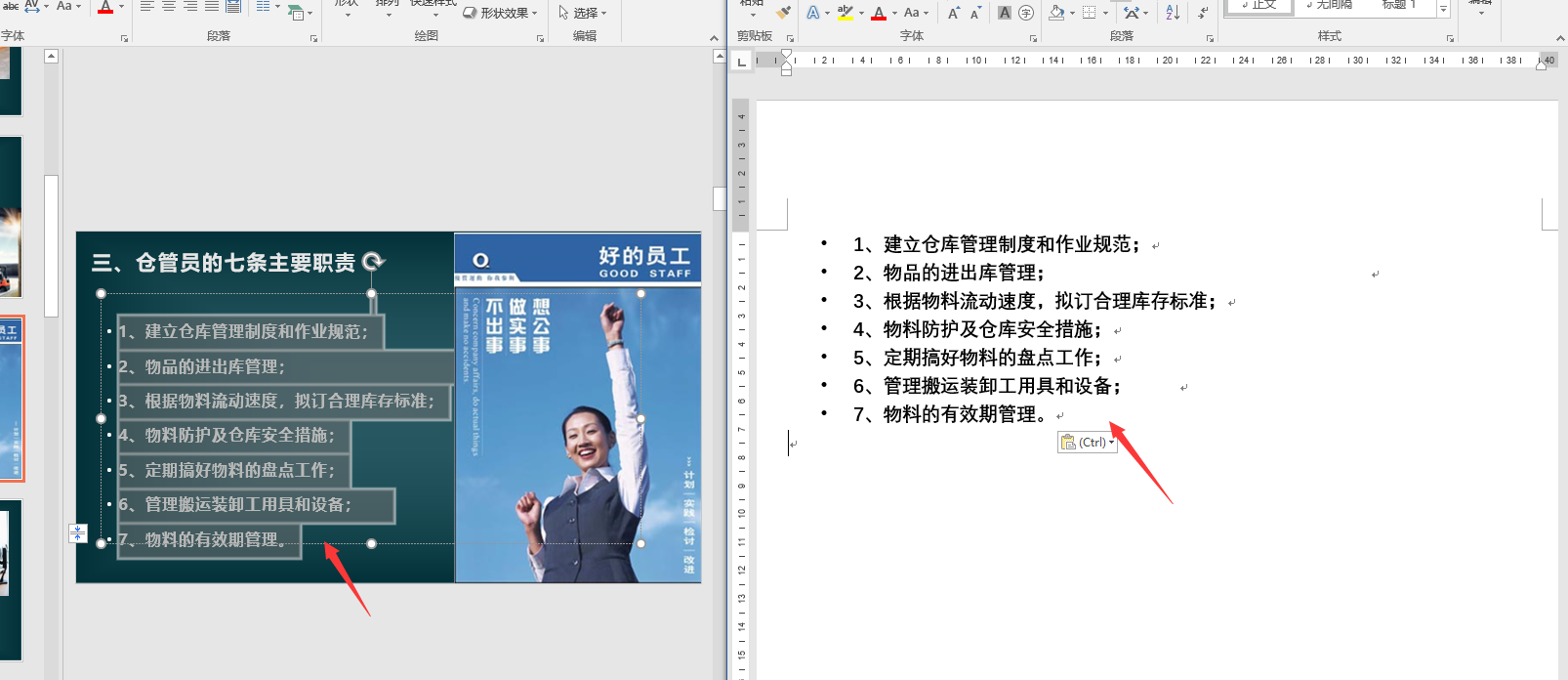This screenshot has width=1568, height=680.
Task: Click the autofit options icon beside text box
Action: tap(78, 533)
